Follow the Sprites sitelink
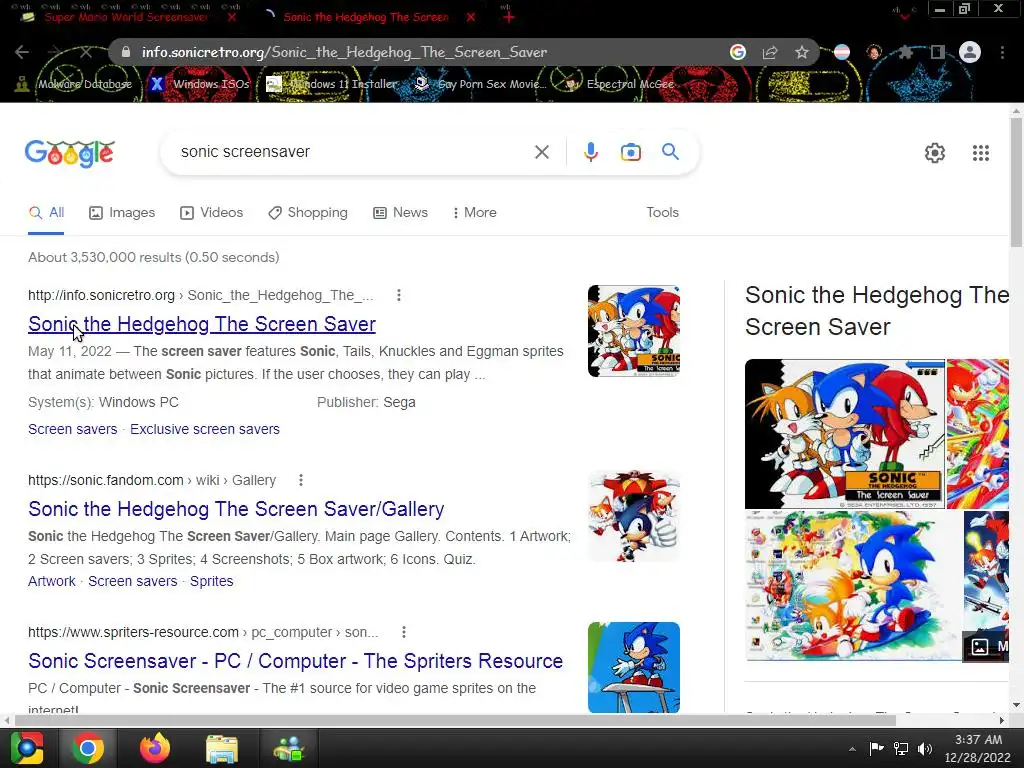1024x768 pixels. pyautogui.click(x=211, y=581)
